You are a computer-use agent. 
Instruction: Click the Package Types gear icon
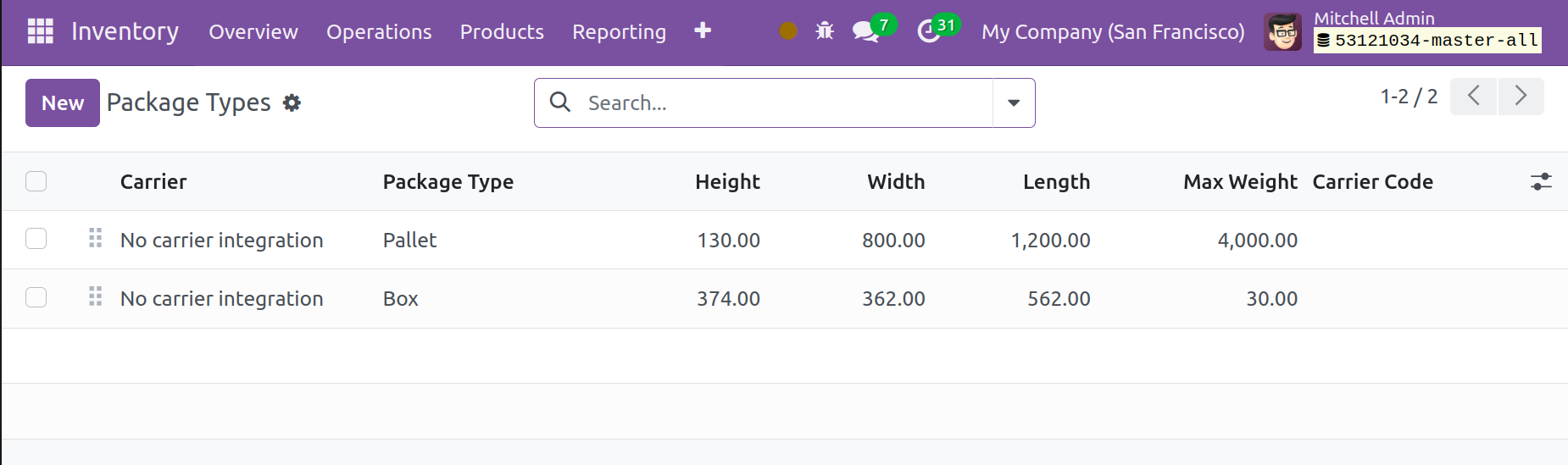[x=292, y=103]
